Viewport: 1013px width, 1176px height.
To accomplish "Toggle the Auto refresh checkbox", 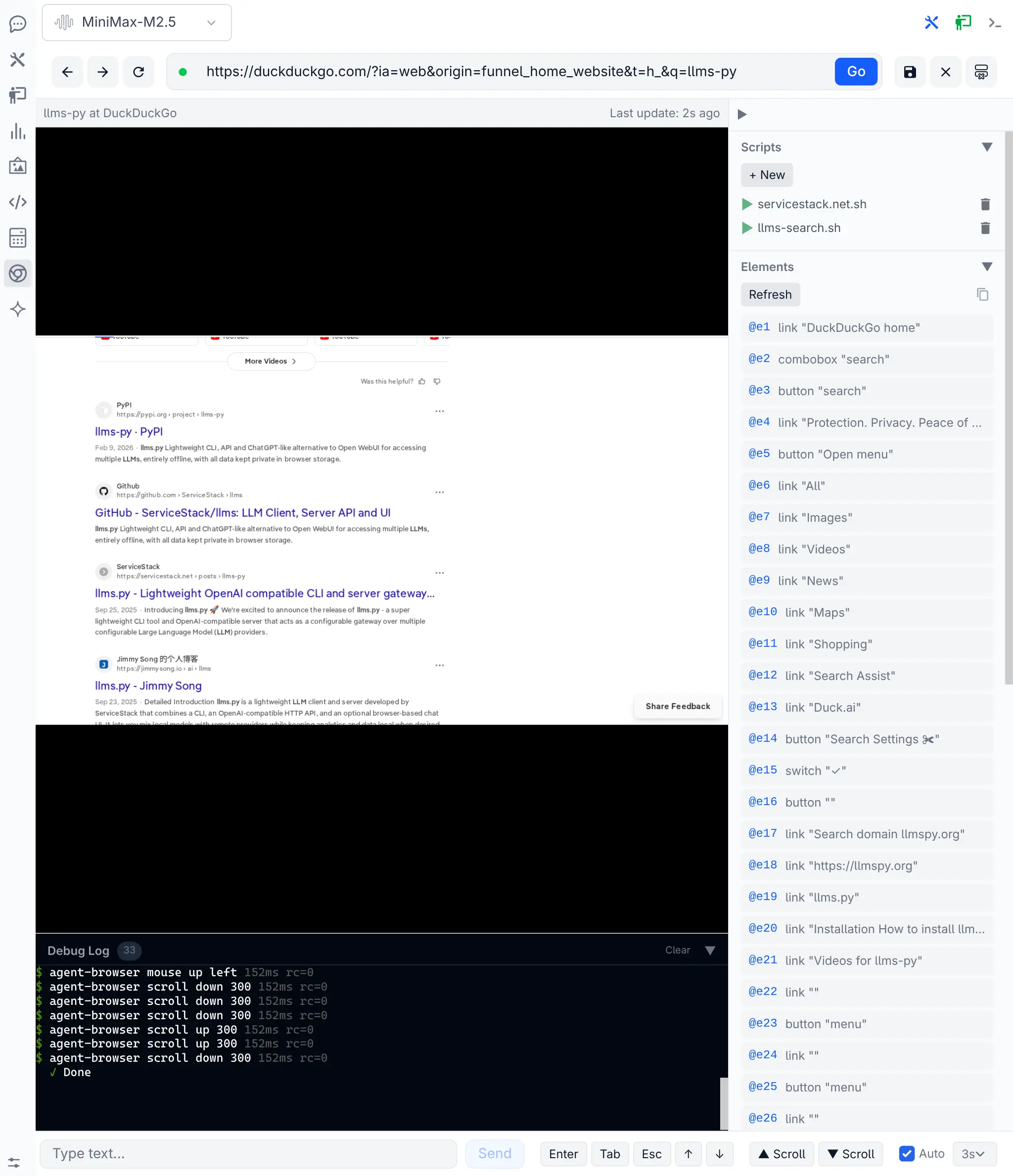I will click(906, 1153).
